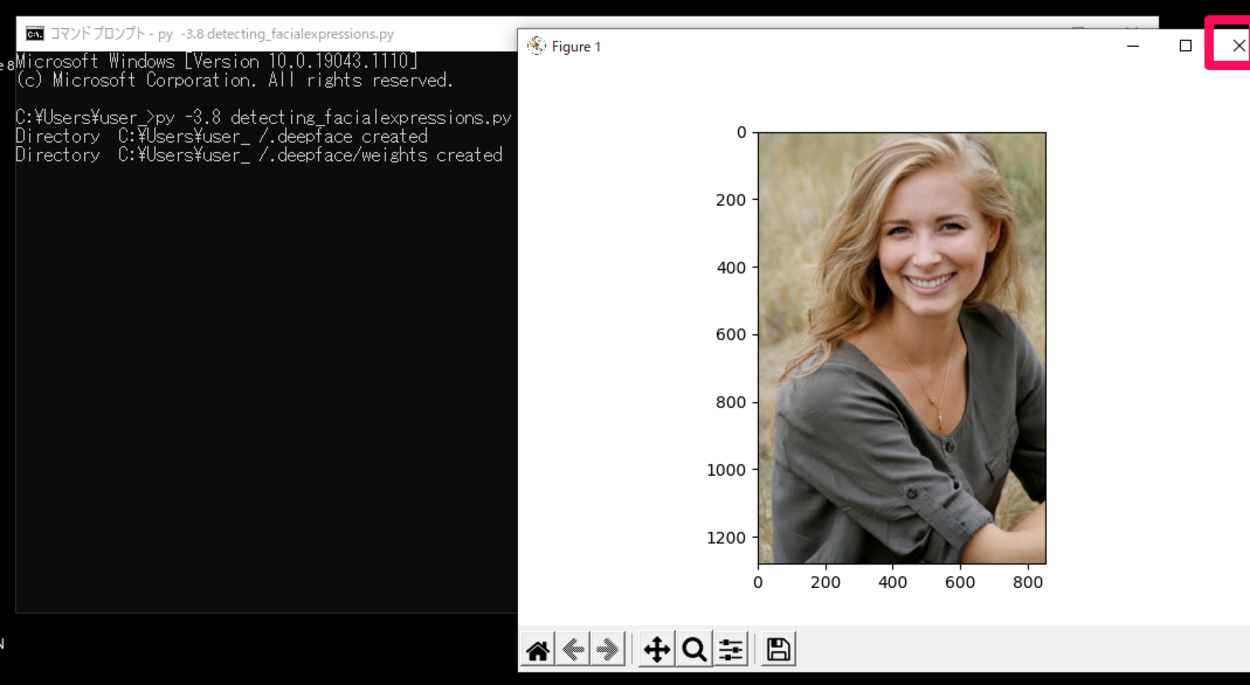The height and width of the screenshot is (685, 1250).
Task: Click the 400 tick label on x-axis
Action: (x=892, y=582)
